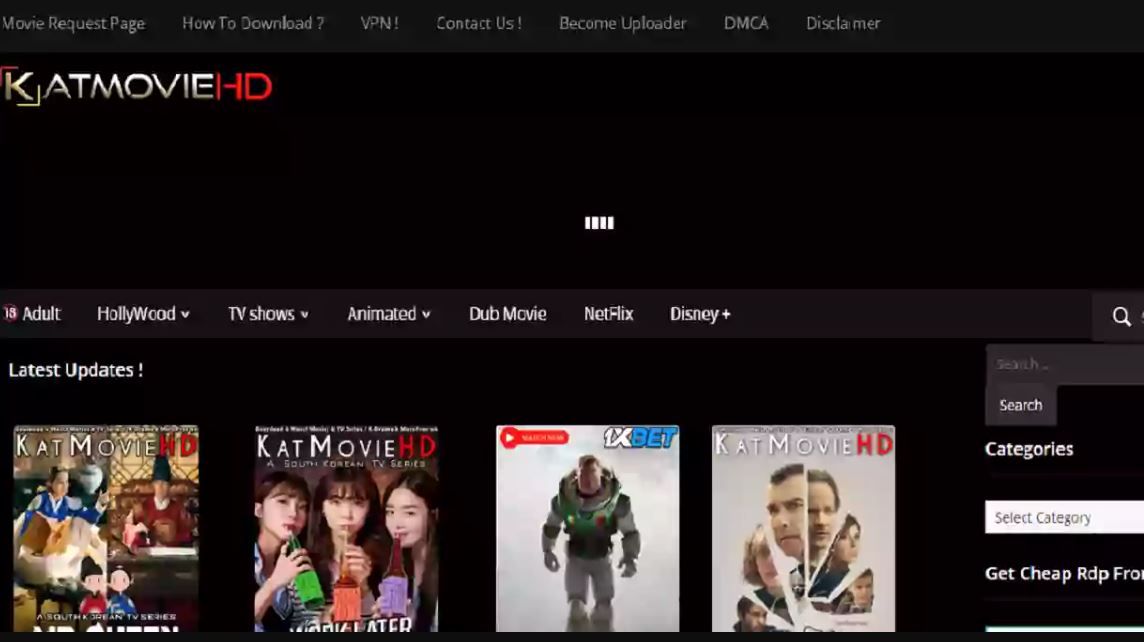
Task: Click the Categories sidebar heading
Action: (x=1029, y=449)
